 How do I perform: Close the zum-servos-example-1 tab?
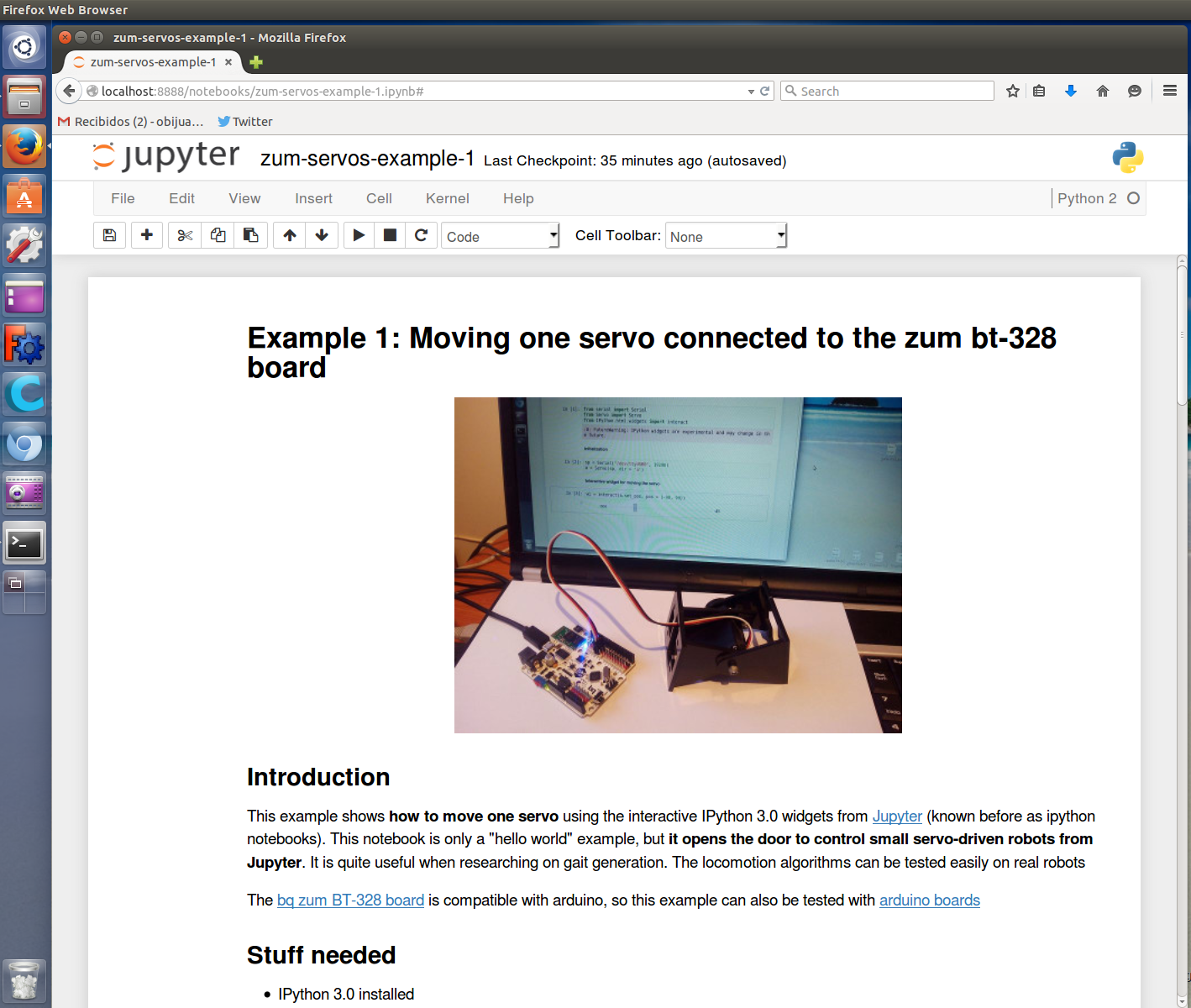coord(228,62)
